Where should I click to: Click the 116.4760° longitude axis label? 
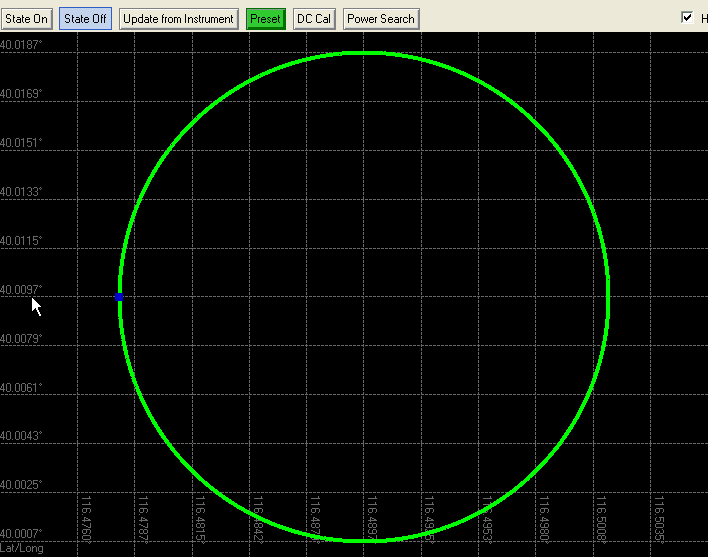[x=85, y=520]
